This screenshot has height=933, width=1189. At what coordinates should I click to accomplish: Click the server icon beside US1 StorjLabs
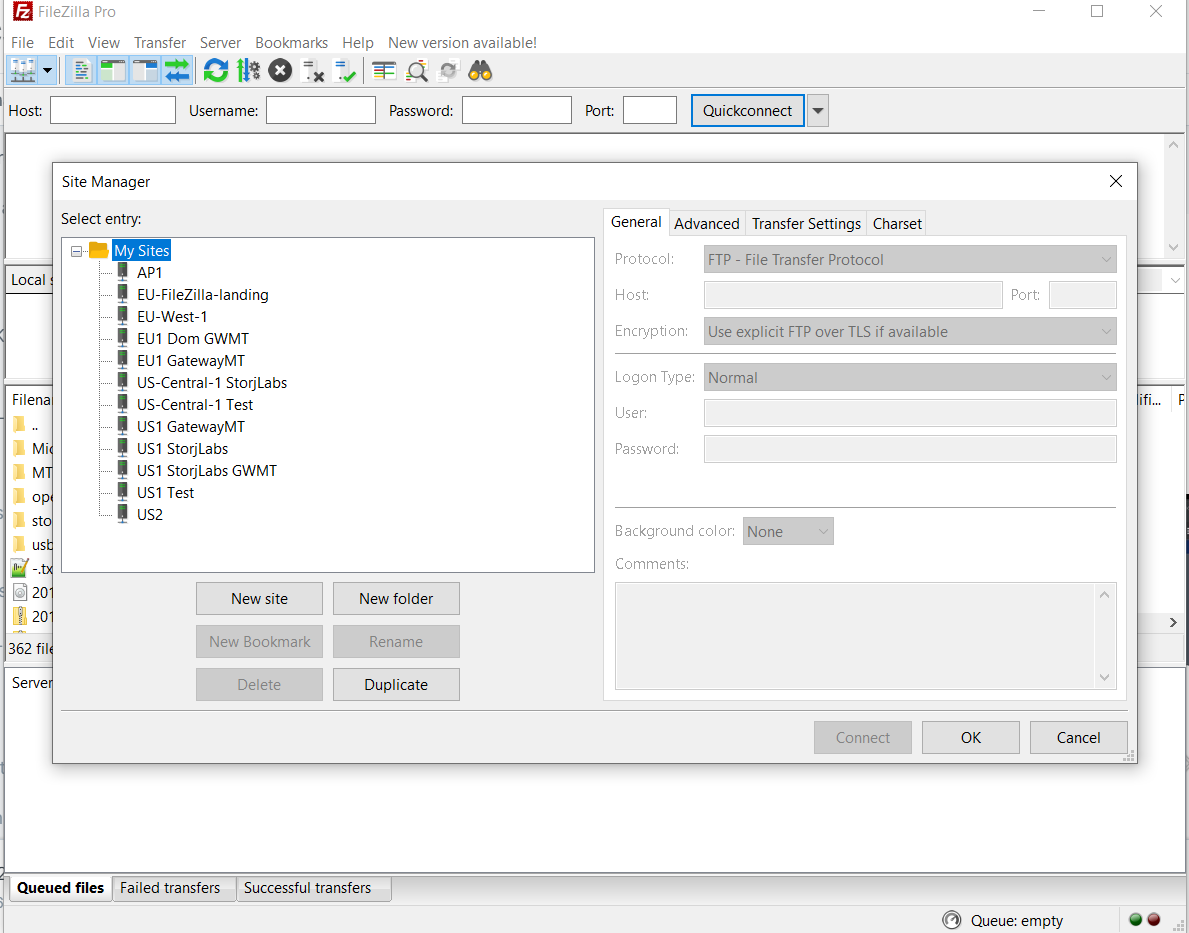(122, 448)
